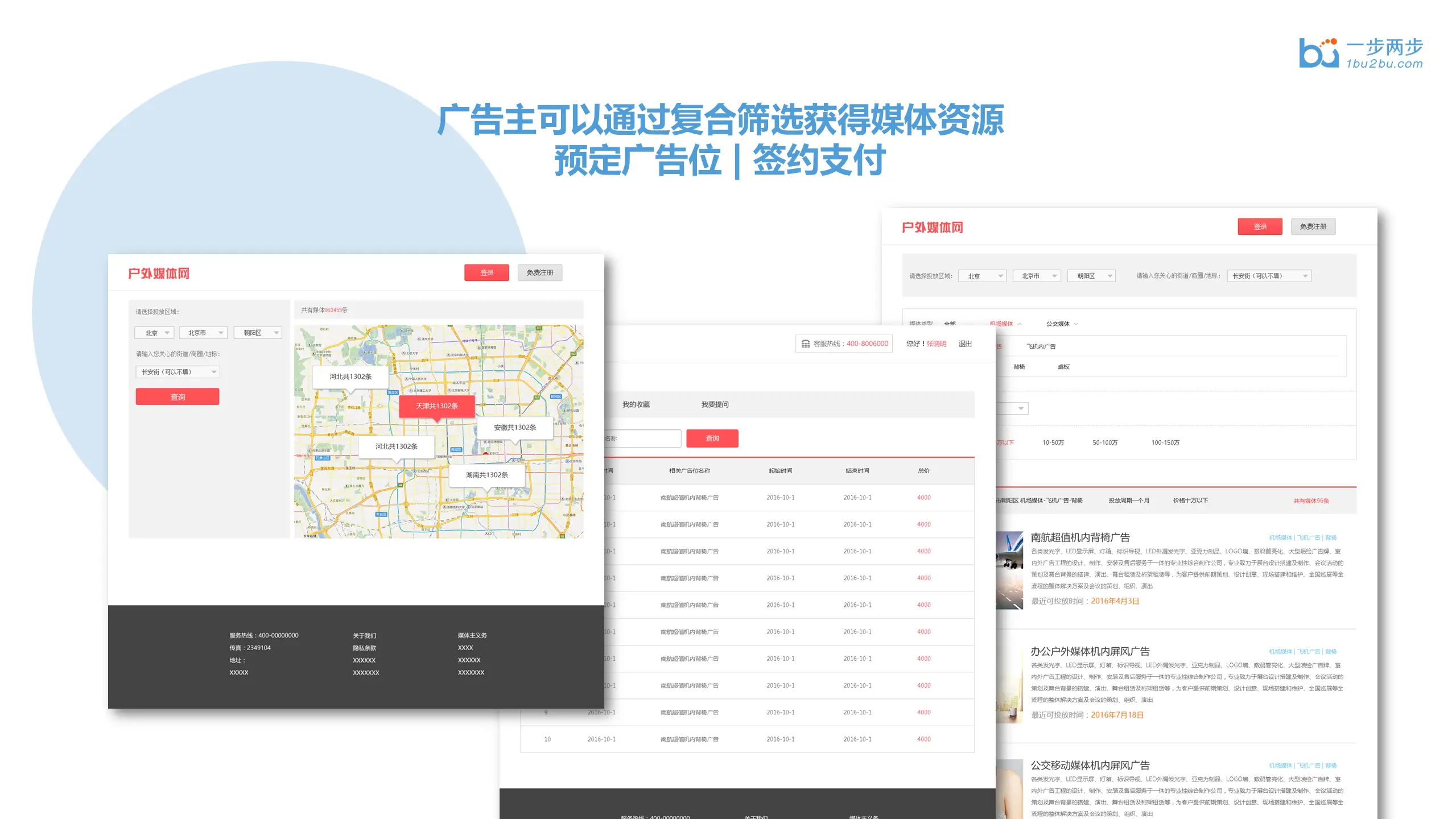Click the 户外媒体网 logo in left window
This screenshot has height=819, width=1456.
159,274
